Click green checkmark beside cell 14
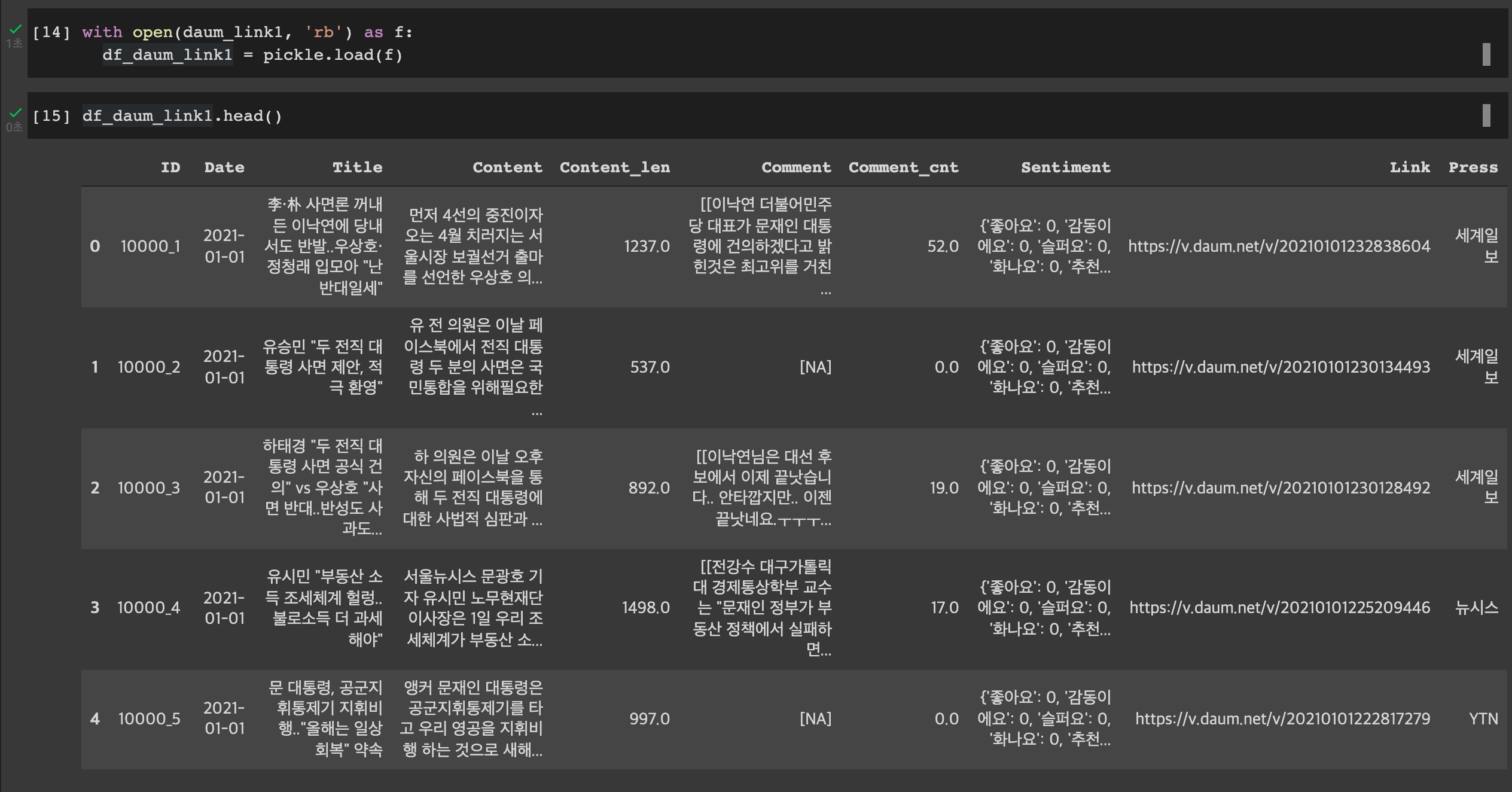The width and height of the screenshot is (1512, 792). pos(16,29)
